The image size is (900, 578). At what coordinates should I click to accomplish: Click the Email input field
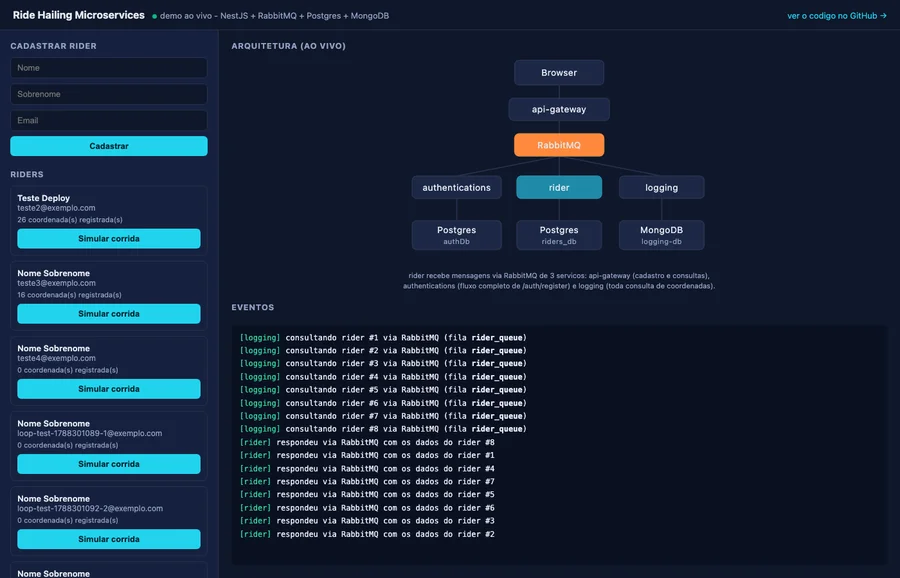tap(108, 121)
